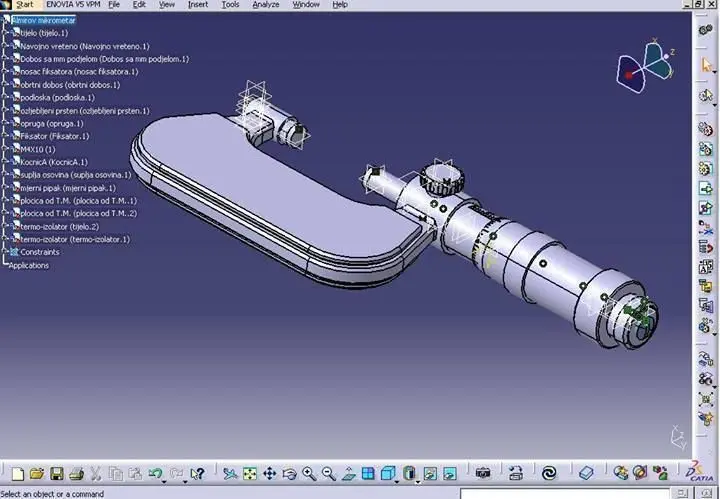Expand the bijelo (bijelo.1) node
720x499 pixels.
pyautogui.click(x=5, y=33)
